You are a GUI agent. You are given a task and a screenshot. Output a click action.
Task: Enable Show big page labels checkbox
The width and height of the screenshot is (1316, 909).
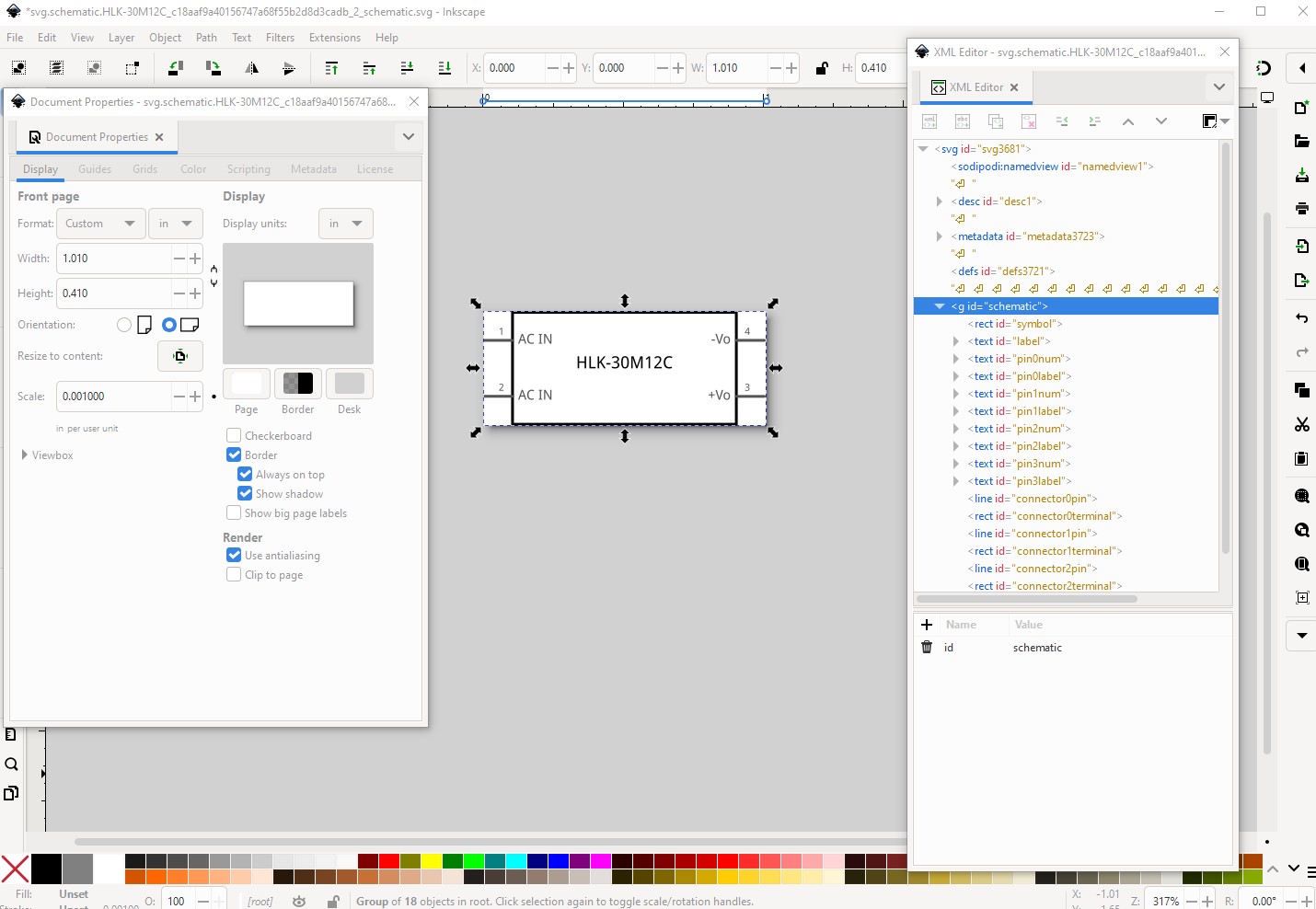tap(234, 512)
